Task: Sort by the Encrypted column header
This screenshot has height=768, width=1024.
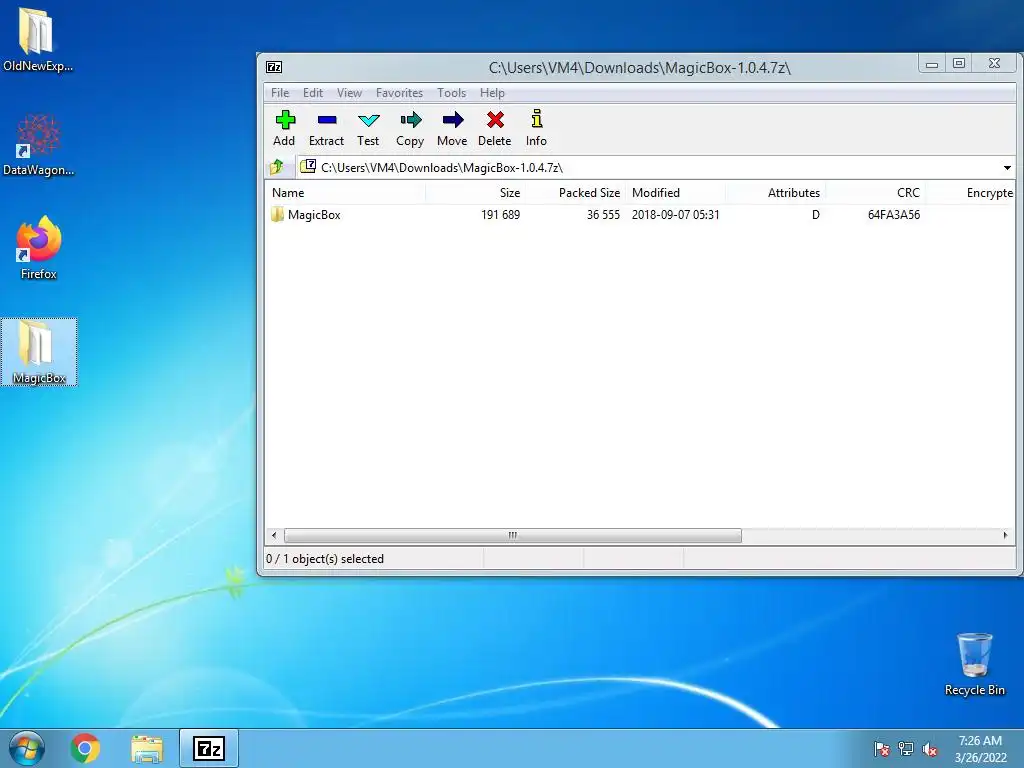Action: pyautogui.click(x=970, y=193)
